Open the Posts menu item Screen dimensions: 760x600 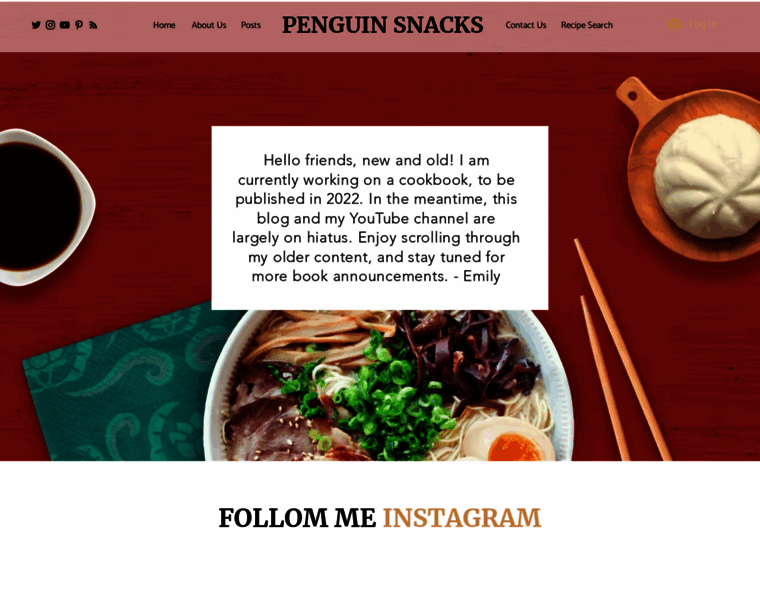coord(251,25)
